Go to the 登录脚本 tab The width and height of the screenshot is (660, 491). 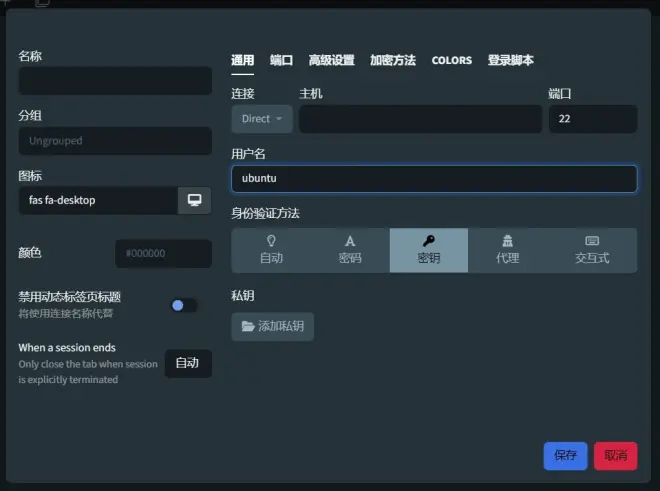(x=510, y=60)
